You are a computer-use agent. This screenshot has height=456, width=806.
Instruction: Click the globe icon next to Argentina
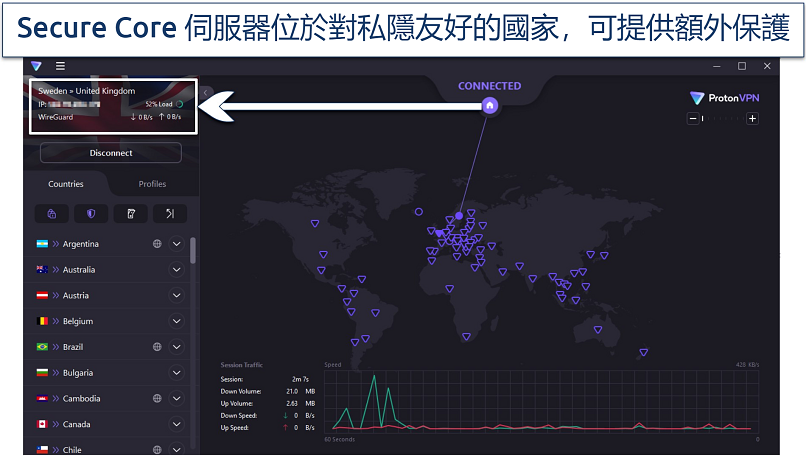(x=157, y=244)
